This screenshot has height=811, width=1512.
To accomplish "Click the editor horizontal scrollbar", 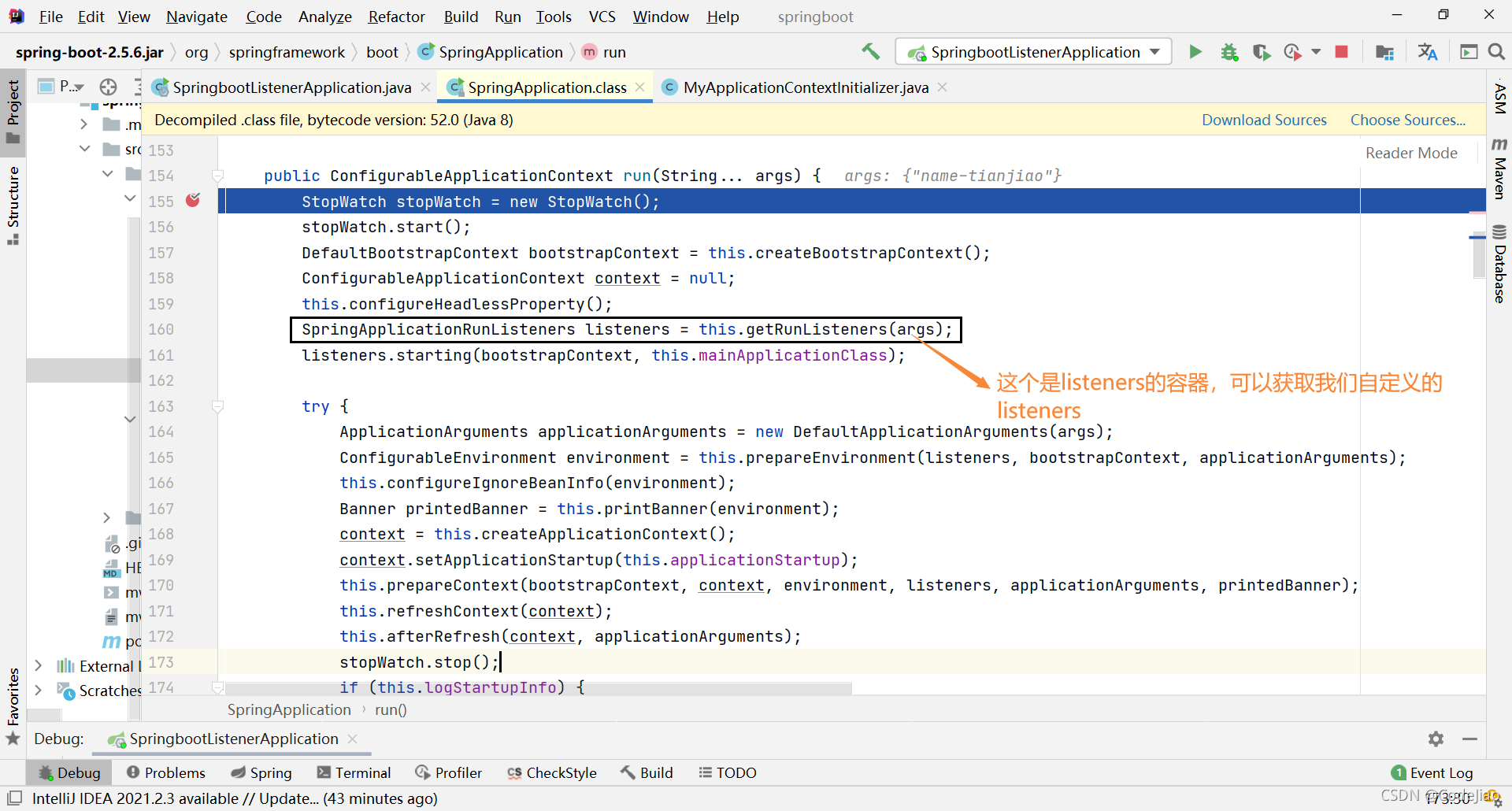I will [538, 688].
